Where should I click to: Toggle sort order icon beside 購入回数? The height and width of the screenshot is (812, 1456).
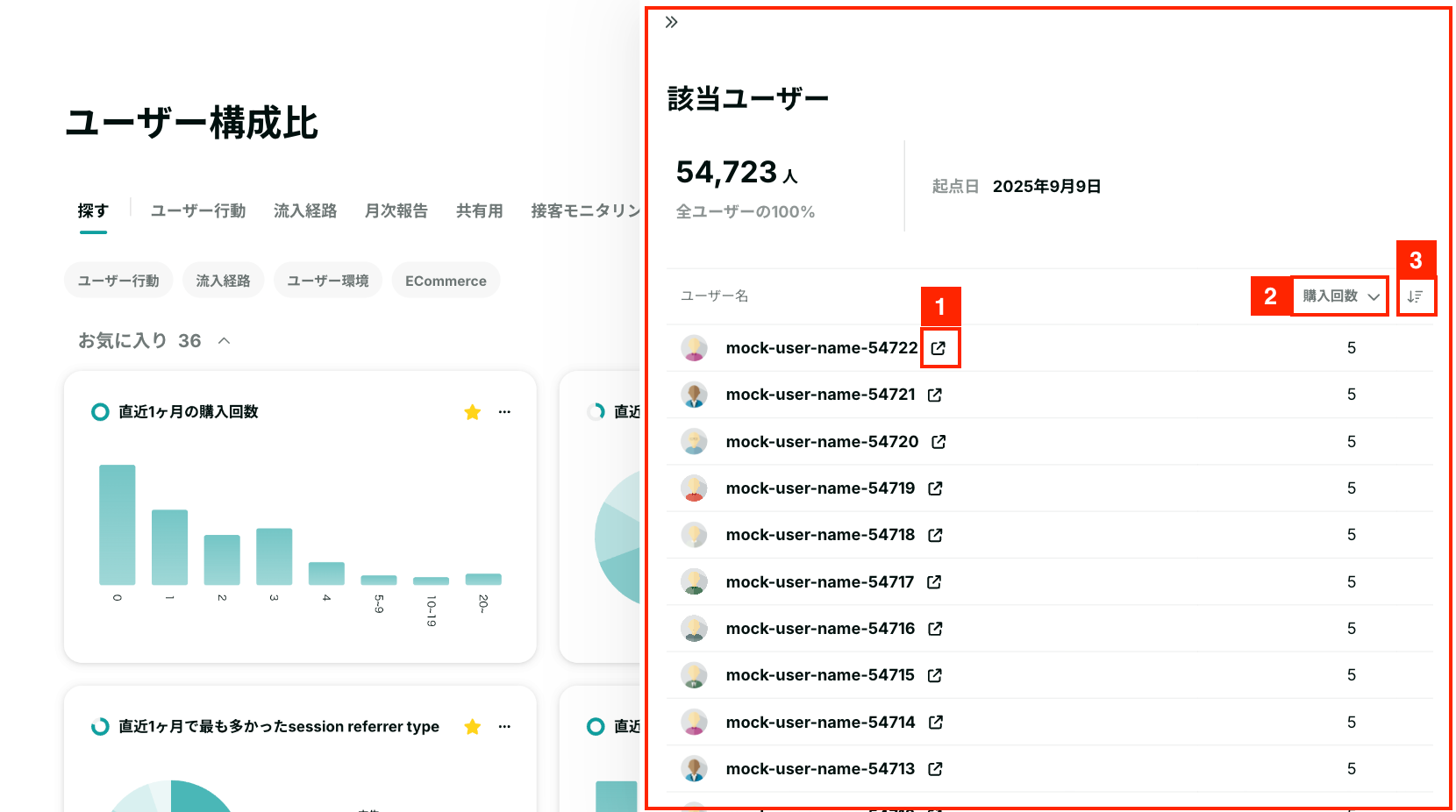(x=1415, y=296)
